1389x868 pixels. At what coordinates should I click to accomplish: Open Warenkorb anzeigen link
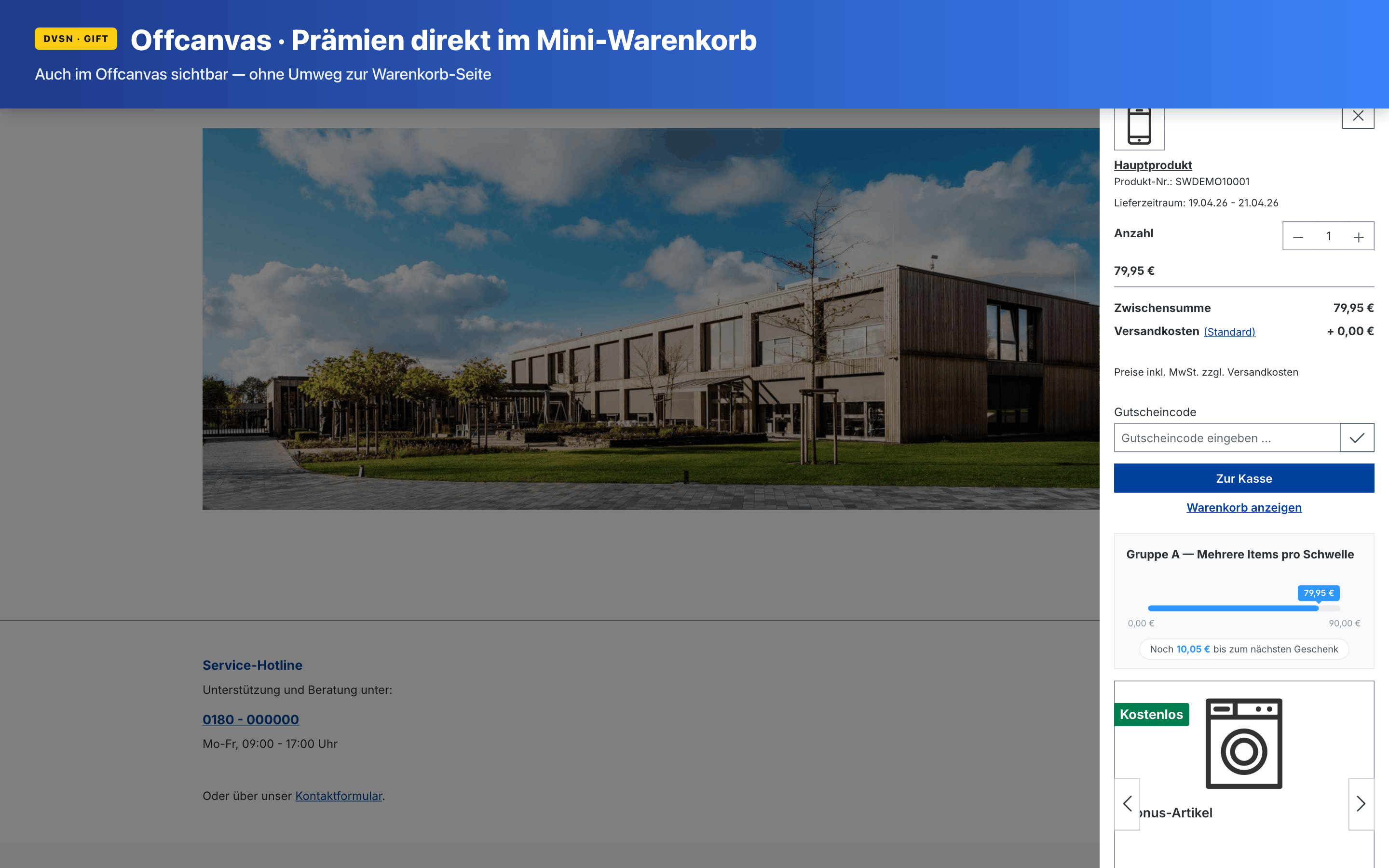point(1243,507)
